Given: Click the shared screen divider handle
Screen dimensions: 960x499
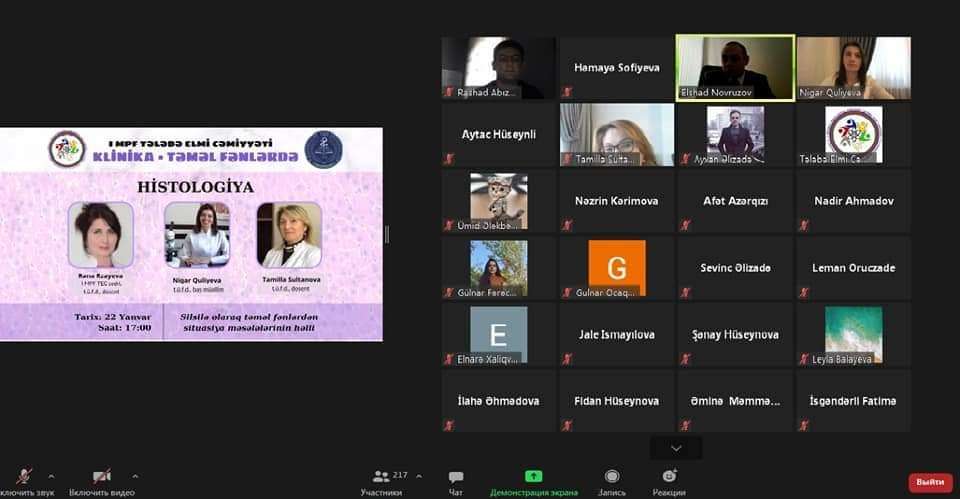Looking at the screenshot, I should (x=386, y=234).
